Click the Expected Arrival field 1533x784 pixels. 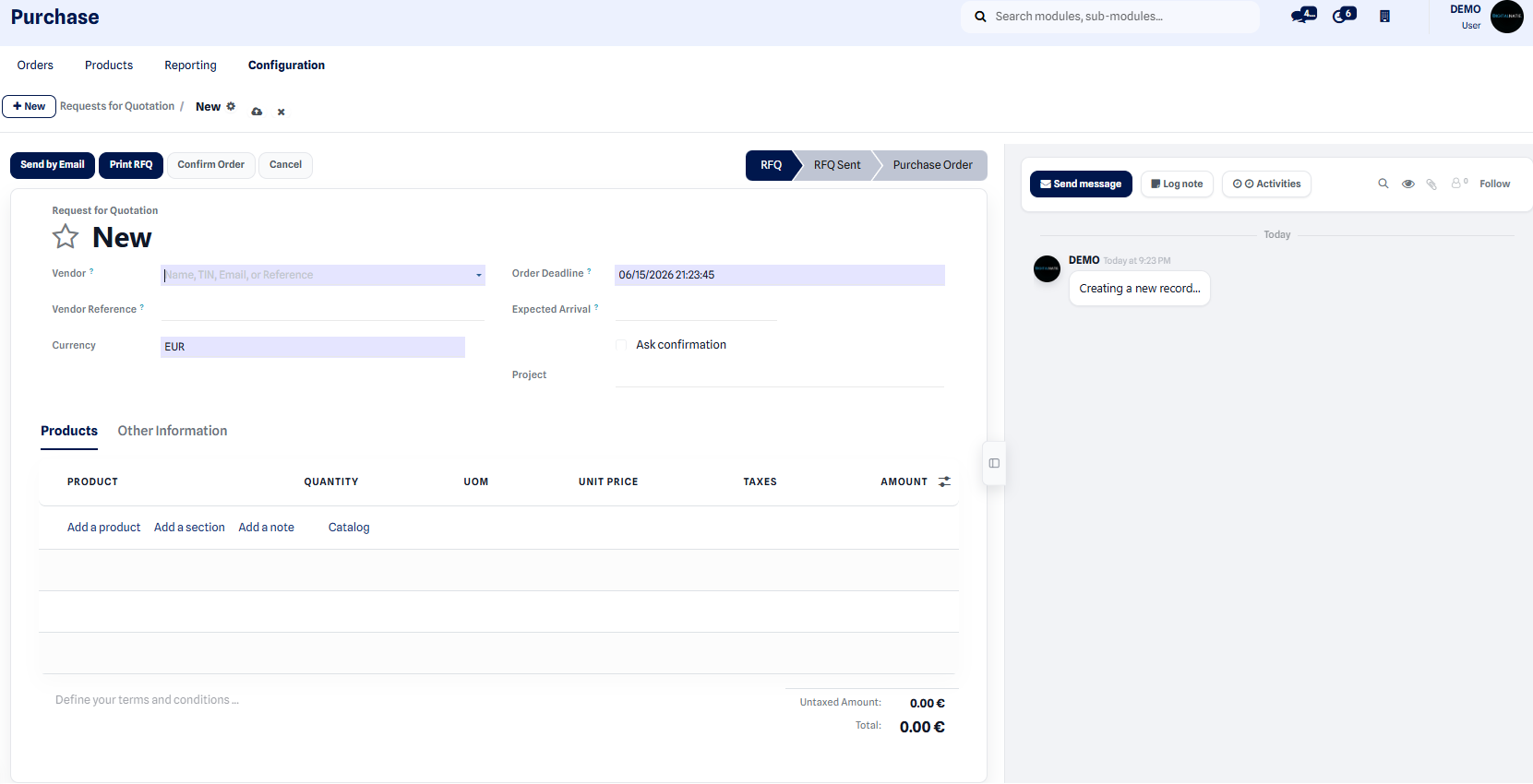pos(696,310)
